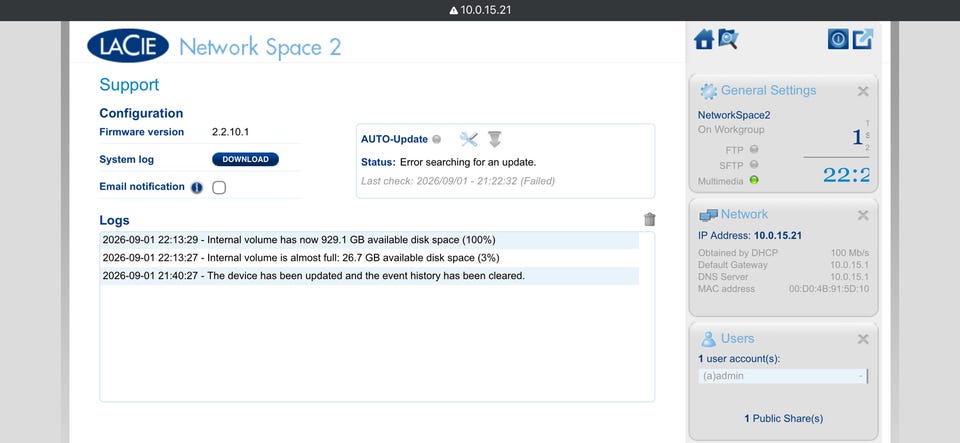Click status 'Error searching for an update.'

(468, 163)
